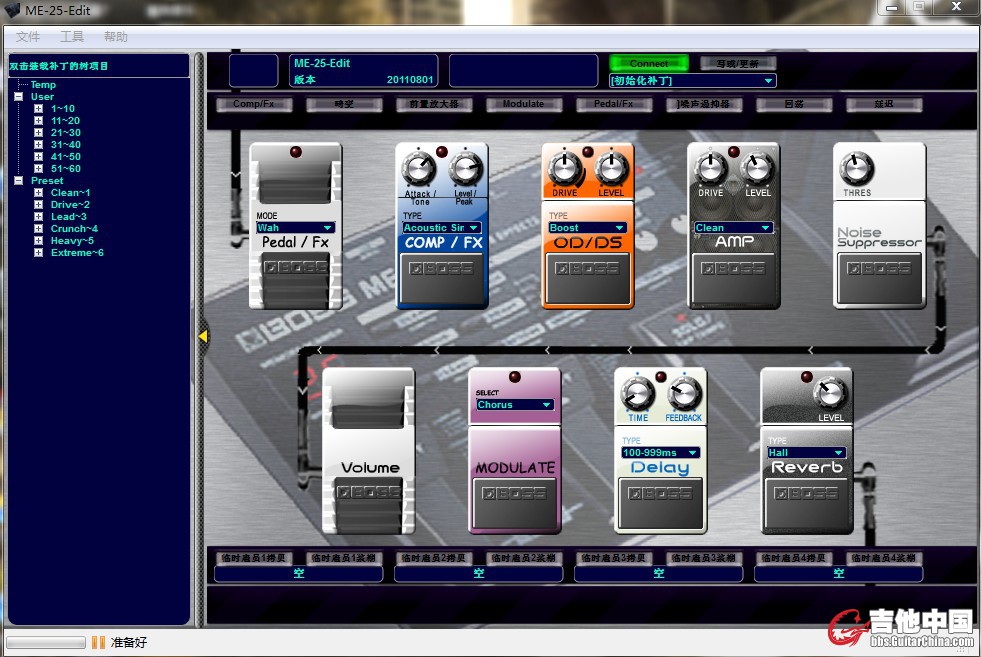The width and height of the screenshot is (981, 657).
Task: Open the Acoustic Sim TYPE dropdown
Action: click(x=442, y=228)
